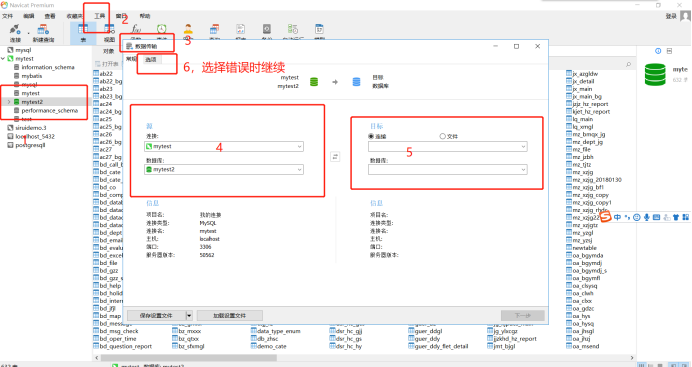This screenshot has height=367, width=692.
Task: Click the 保存设置文件 button
Action: 156,315
